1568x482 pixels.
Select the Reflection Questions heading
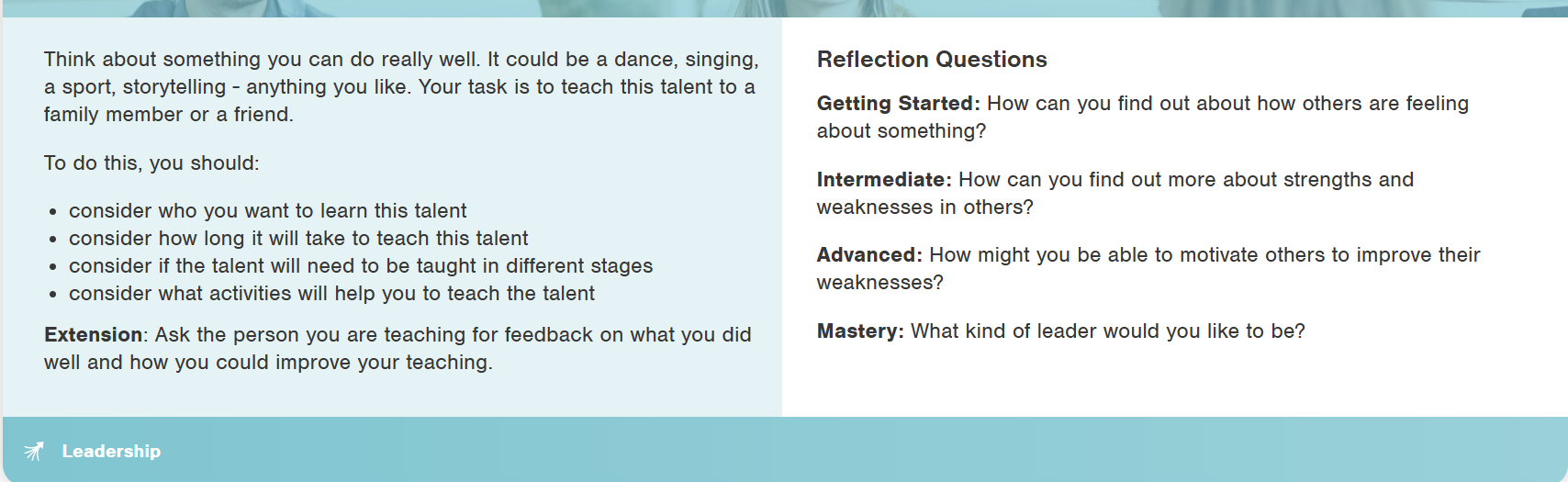click(x=932, y=60)
